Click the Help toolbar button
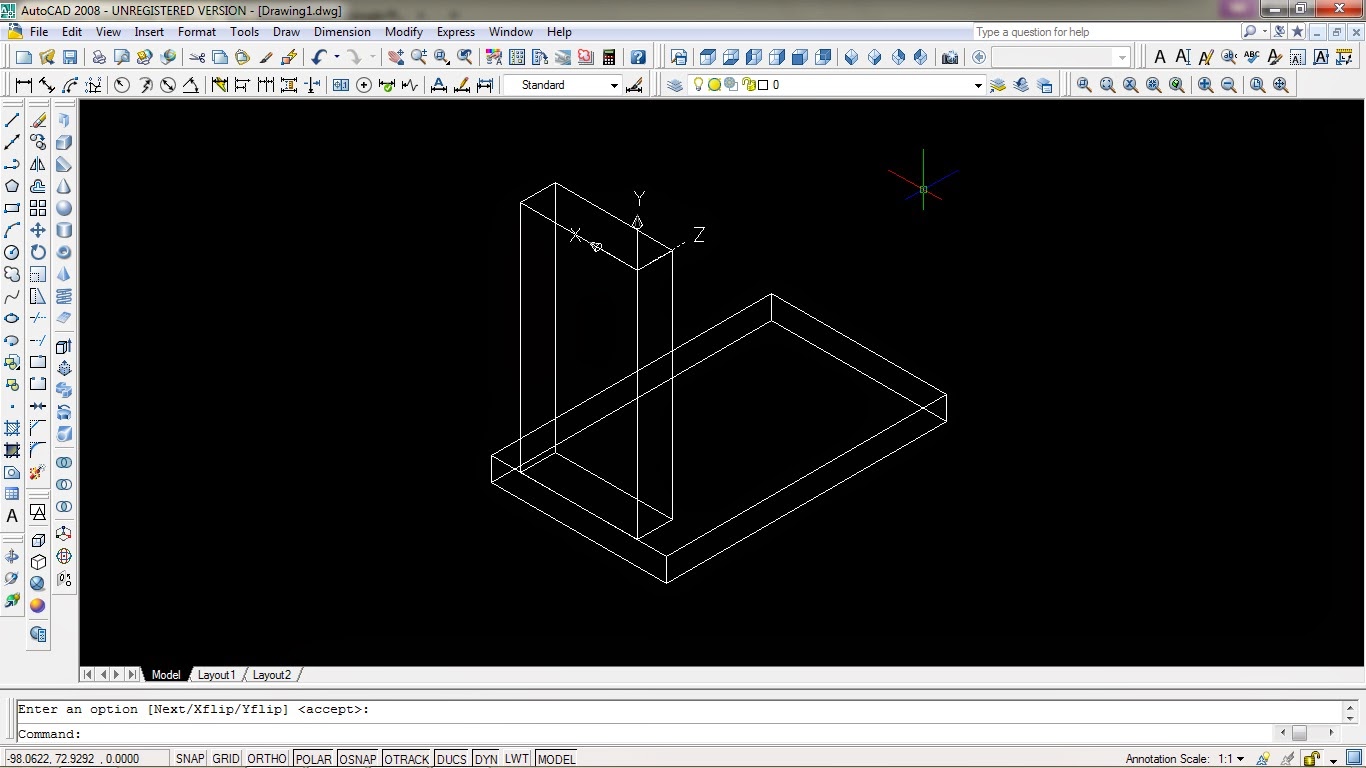 (x=638, y=58)
